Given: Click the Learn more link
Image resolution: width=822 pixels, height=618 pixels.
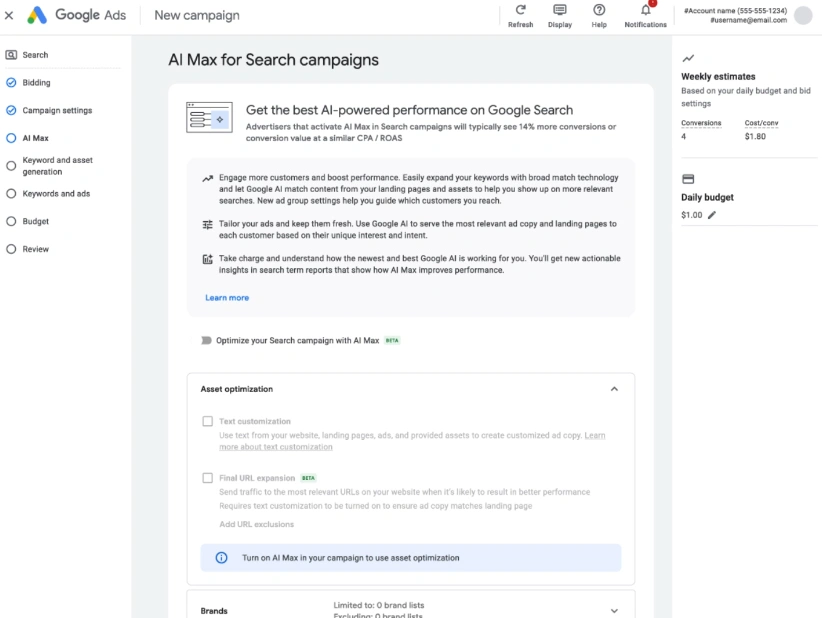Looking at the screenshot, I should click(227, 298).
